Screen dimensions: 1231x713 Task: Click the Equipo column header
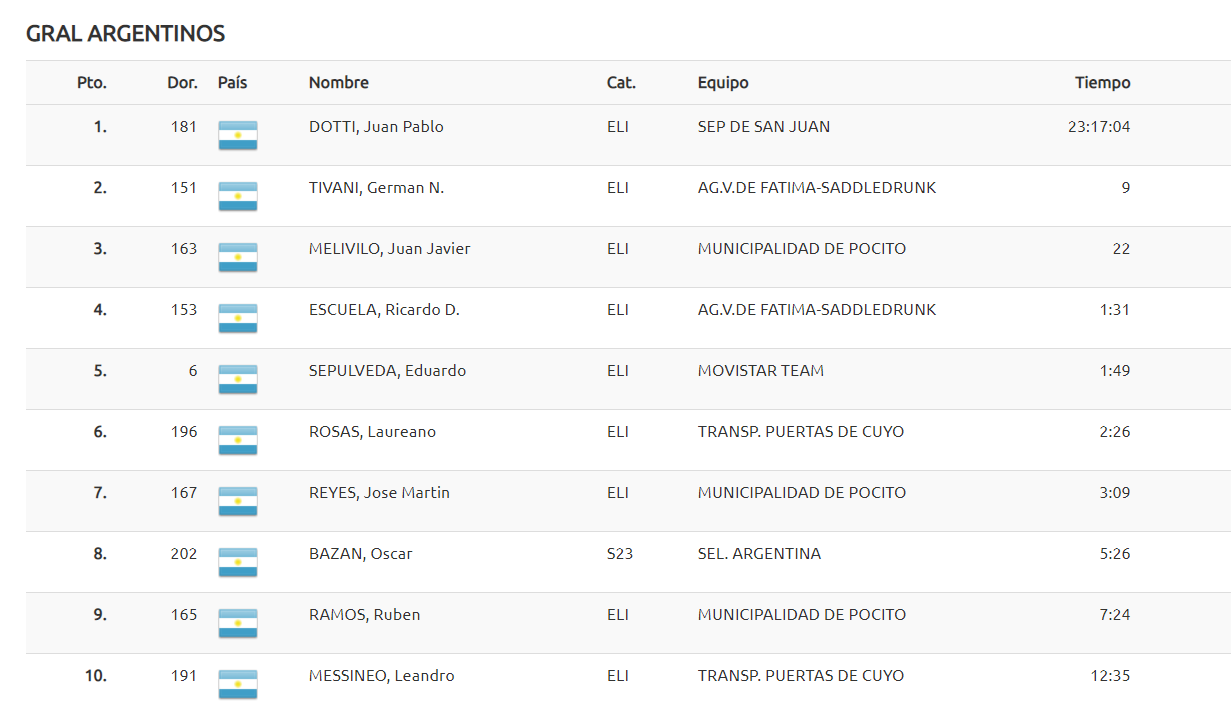[723, 83]
